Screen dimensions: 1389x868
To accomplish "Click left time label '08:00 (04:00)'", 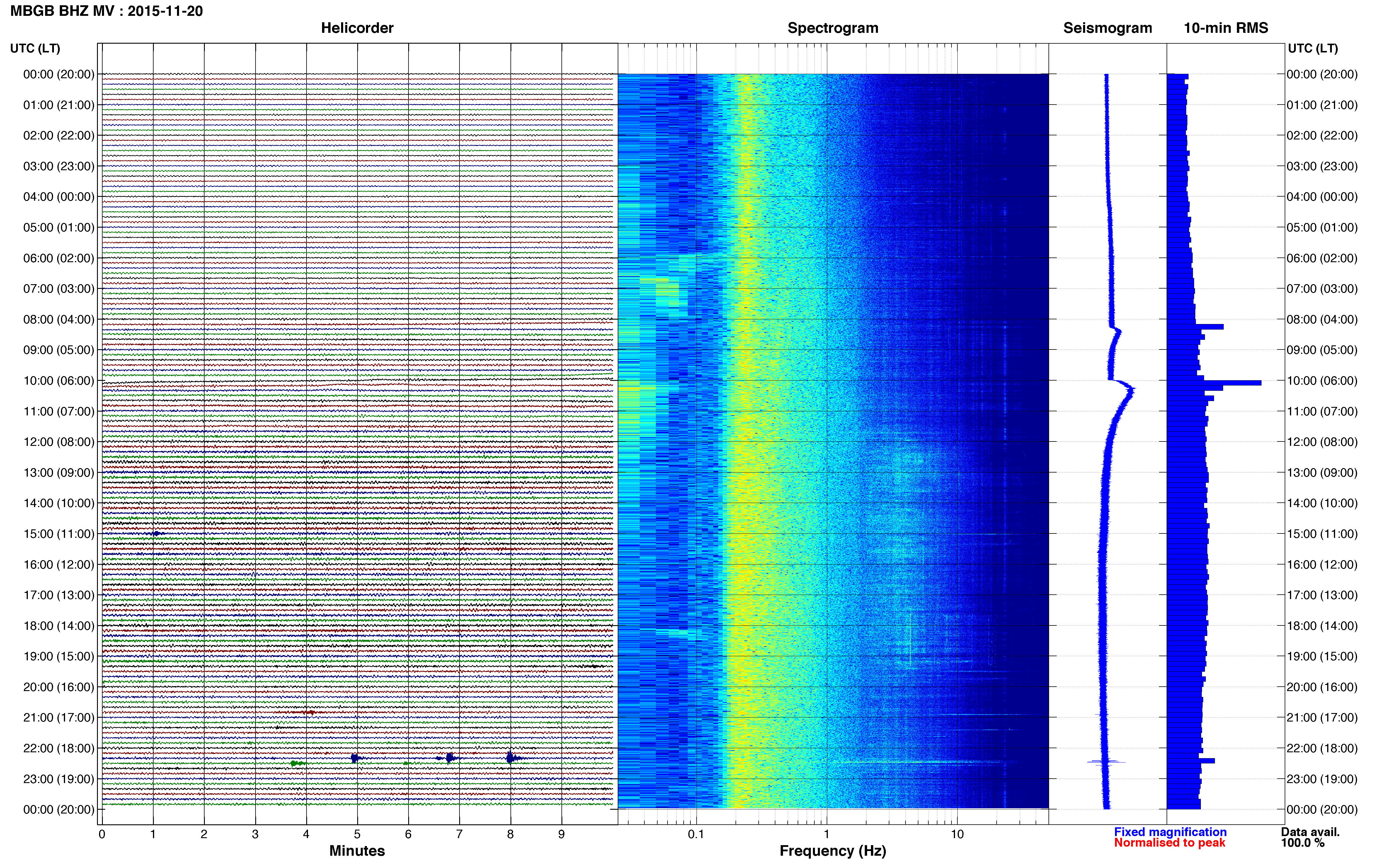I will click(59, 319).
